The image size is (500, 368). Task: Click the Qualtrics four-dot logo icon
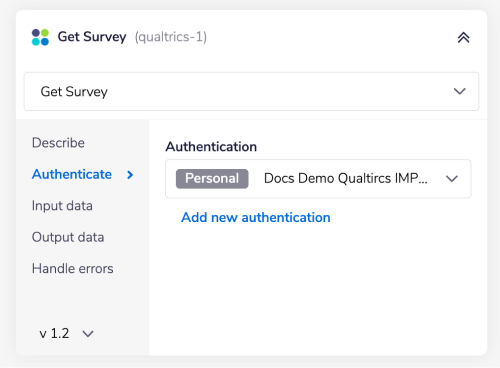(40, 37)
